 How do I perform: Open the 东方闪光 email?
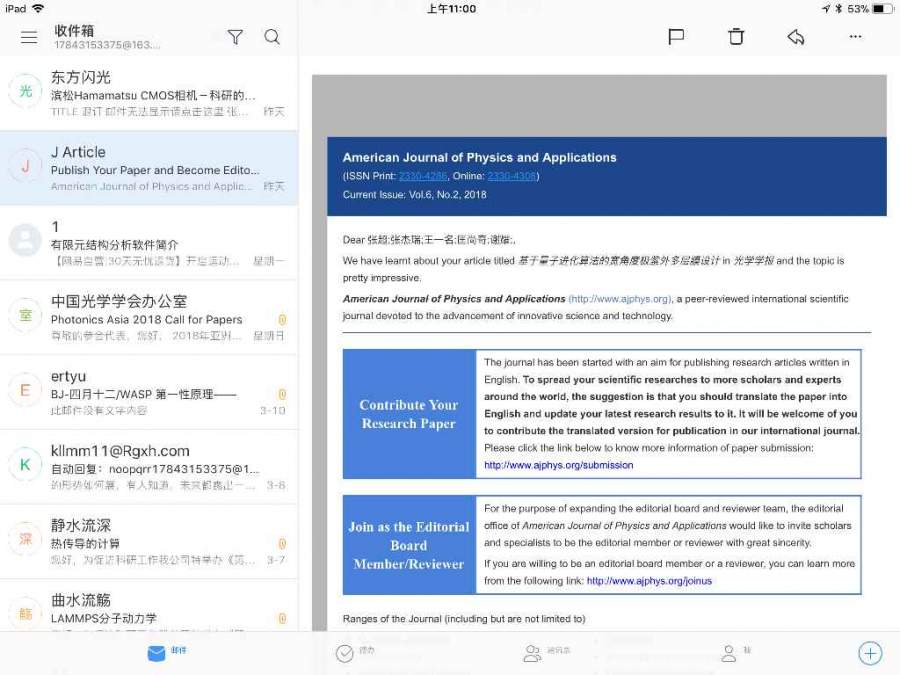(x=149, y=93)
